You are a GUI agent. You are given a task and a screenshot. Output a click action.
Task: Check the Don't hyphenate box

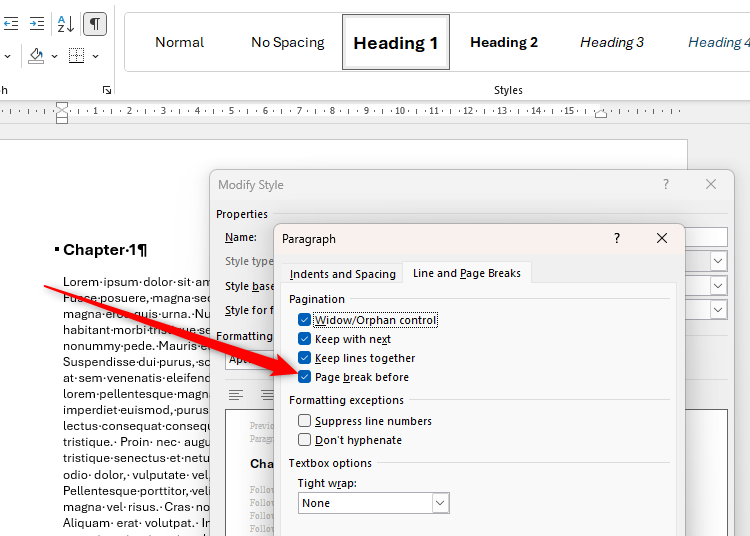click(305, 440)
